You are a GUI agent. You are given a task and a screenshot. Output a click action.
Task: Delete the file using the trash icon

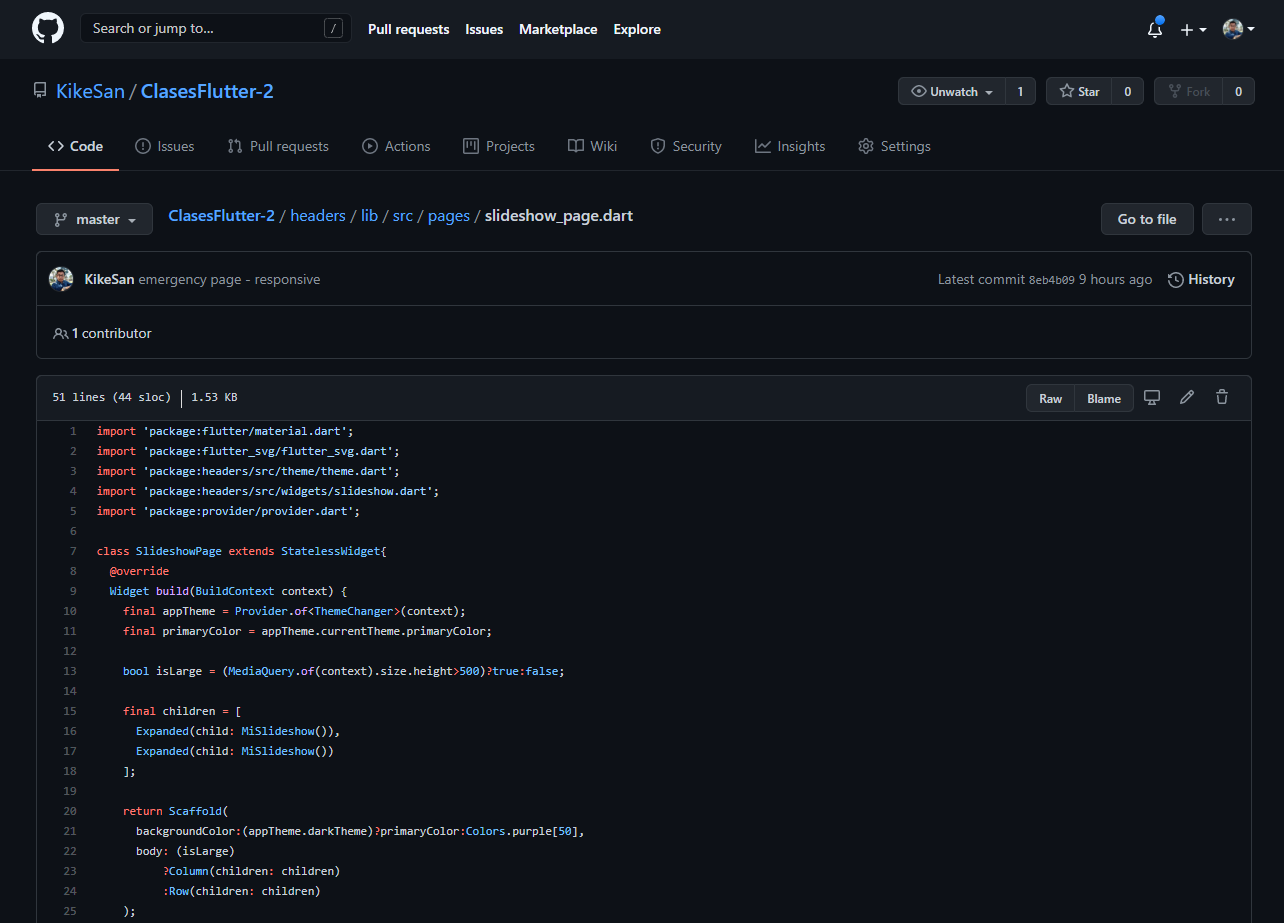(1221, 397)
